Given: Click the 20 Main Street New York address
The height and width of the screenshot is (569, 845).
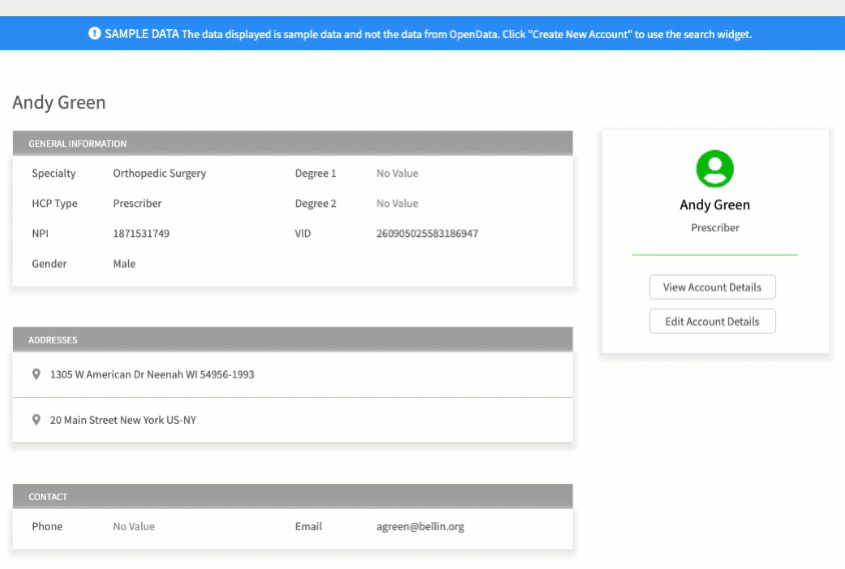Looking at the screenshot, I should [x=123, y=421].
